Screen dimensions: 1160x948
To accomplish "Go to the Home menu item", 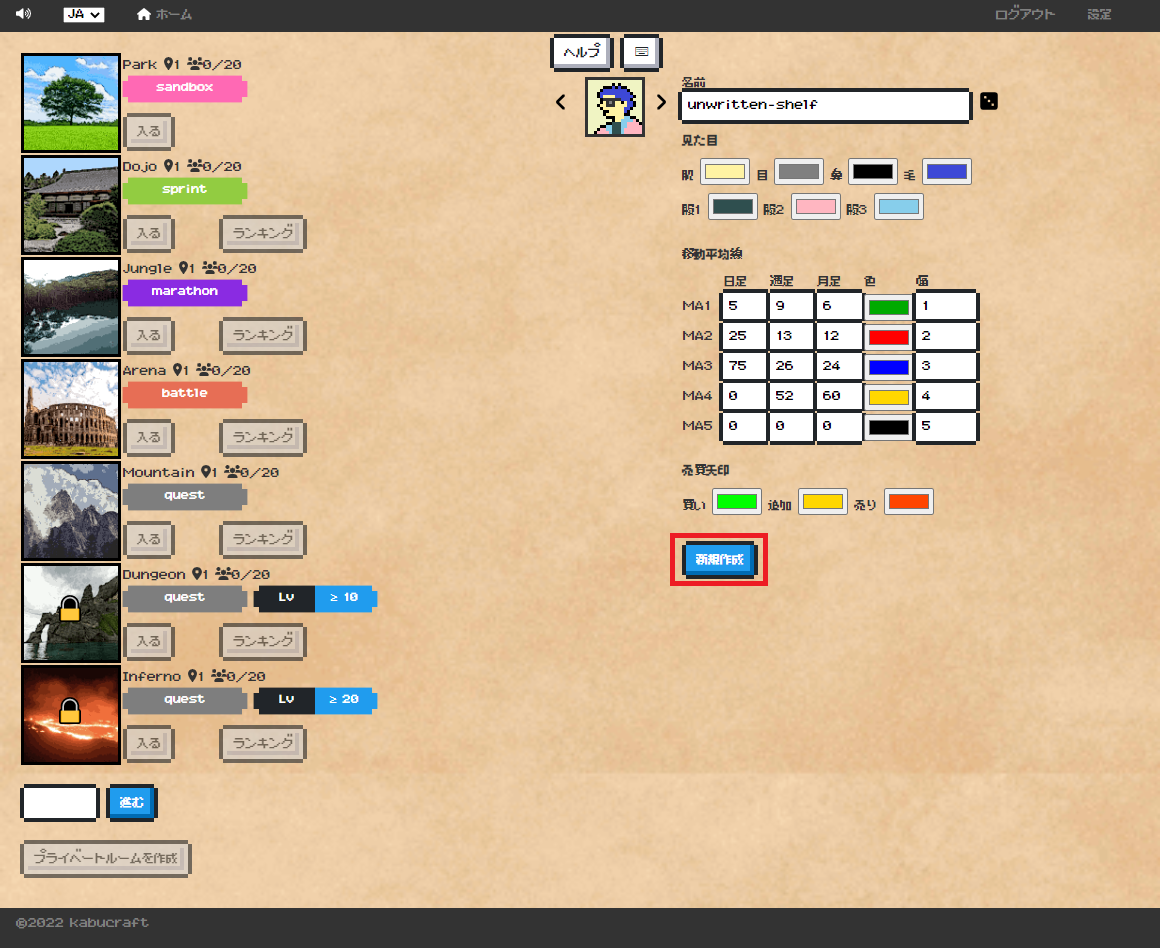I will 164,15.
